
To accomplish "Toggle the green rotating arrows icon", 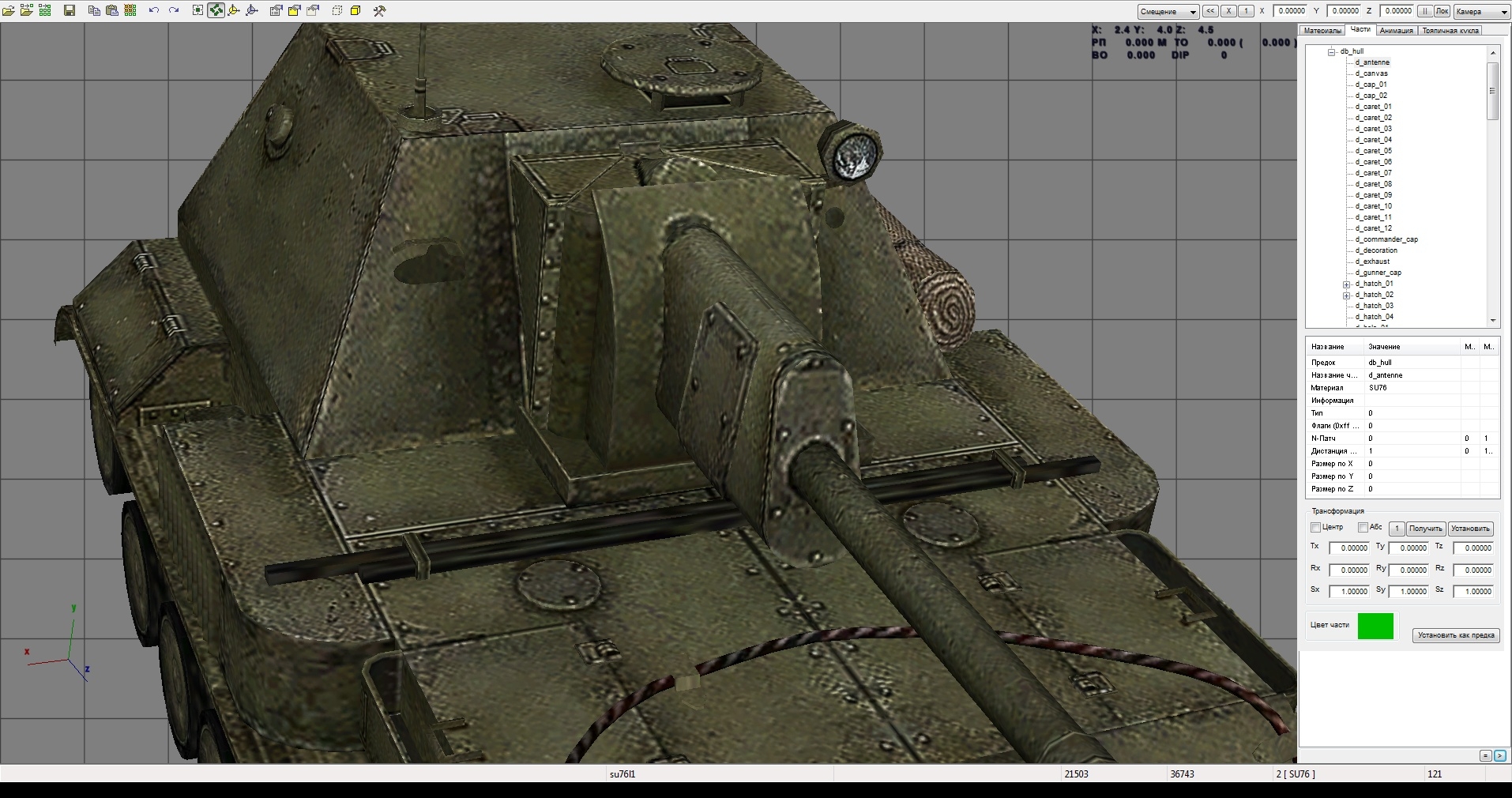I will pos(216,10).
